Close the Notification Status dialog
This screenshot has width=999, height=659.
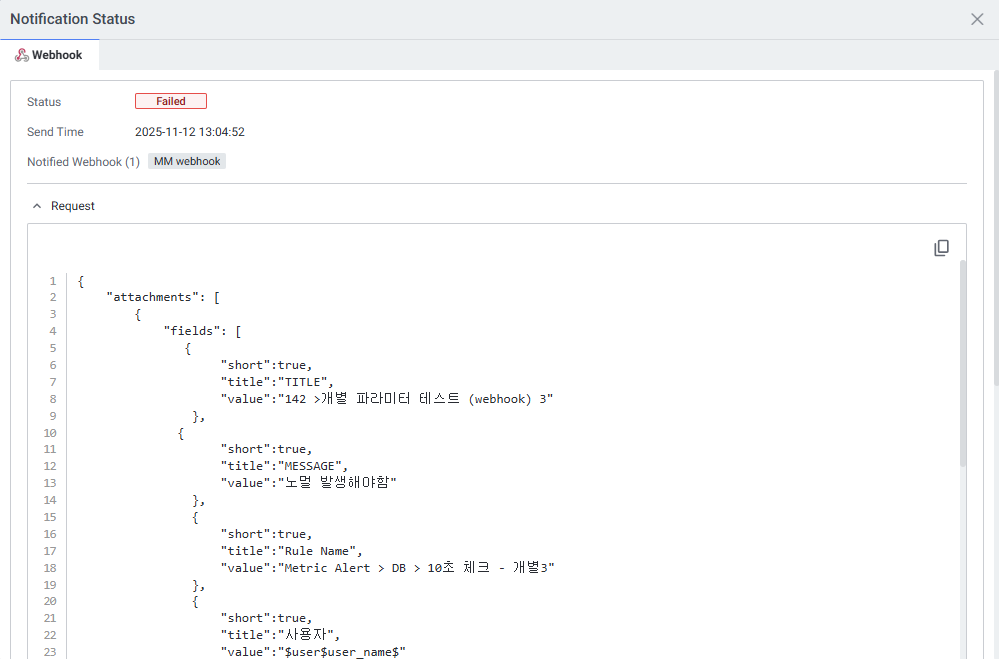point(977,19)
